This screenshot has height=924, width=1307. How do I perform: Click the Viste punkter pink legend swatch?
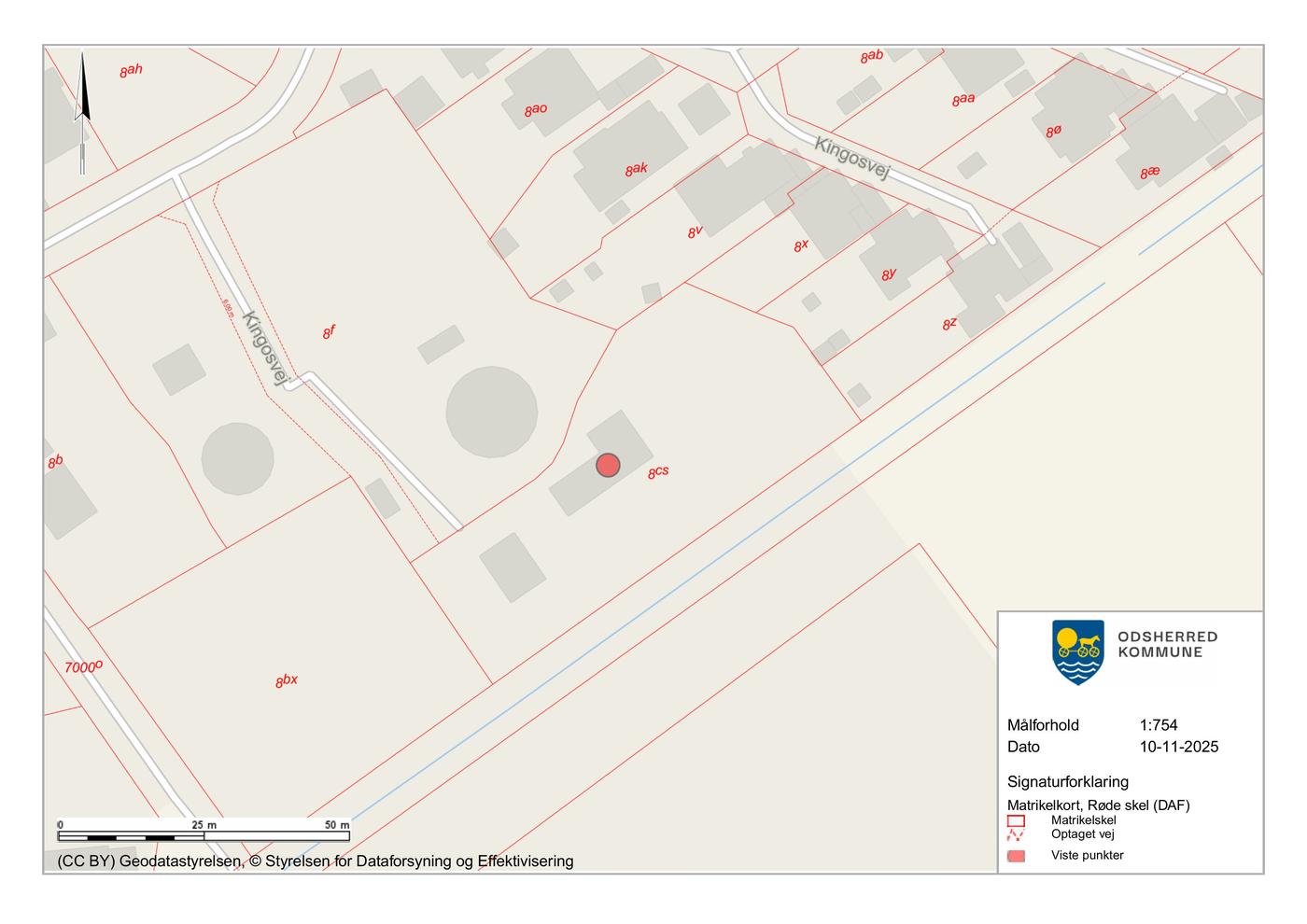[x=1016, y=856]
